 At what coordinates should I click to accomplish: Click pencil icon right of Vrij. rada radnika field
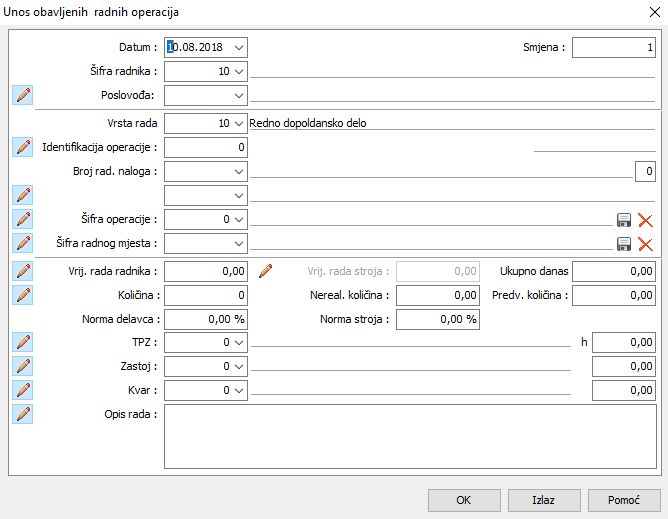click(x=265, y=271)
